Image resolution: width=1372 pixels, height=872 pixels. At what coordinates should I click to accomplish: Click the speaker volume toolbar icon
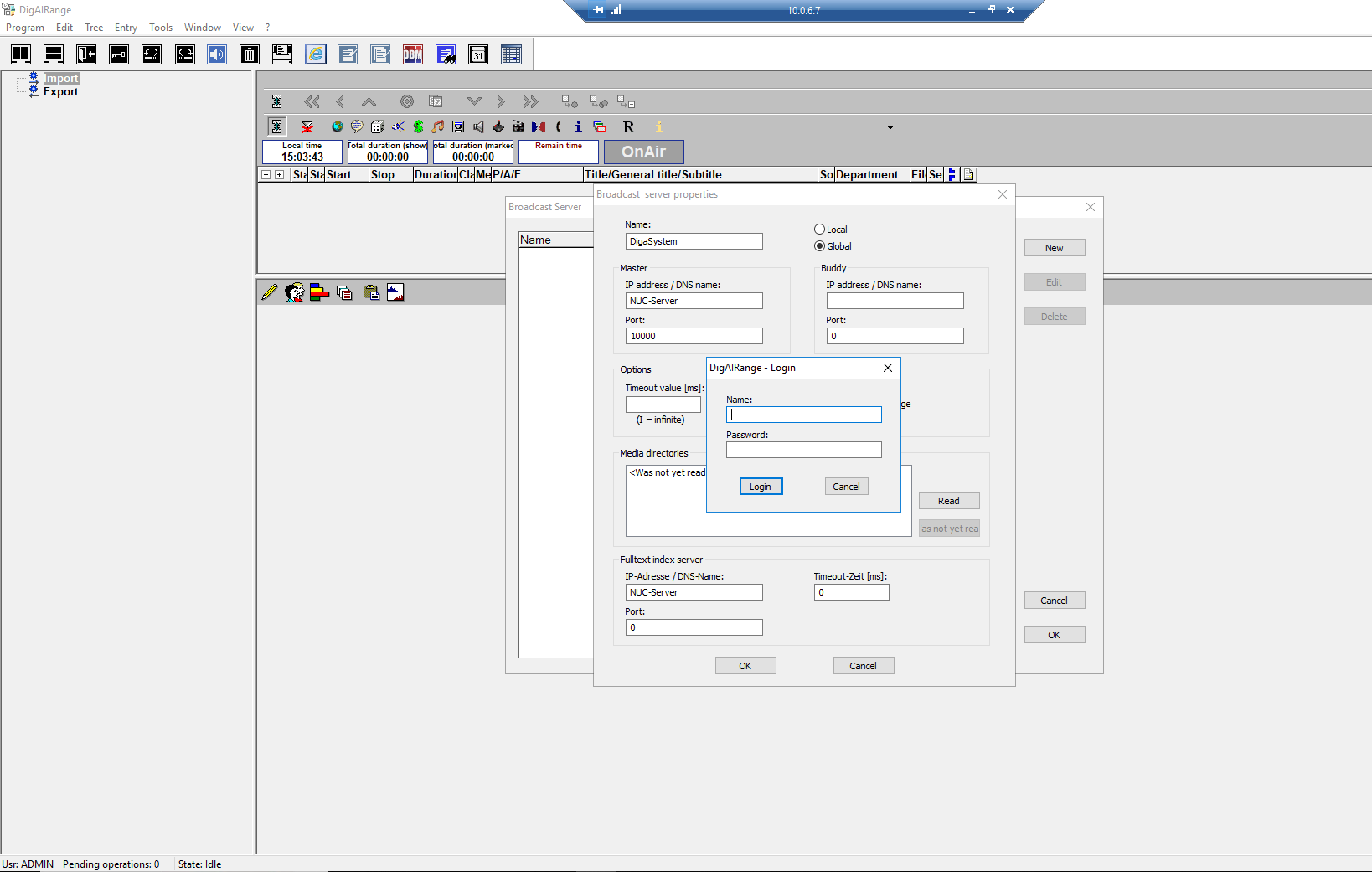(217, 55)
